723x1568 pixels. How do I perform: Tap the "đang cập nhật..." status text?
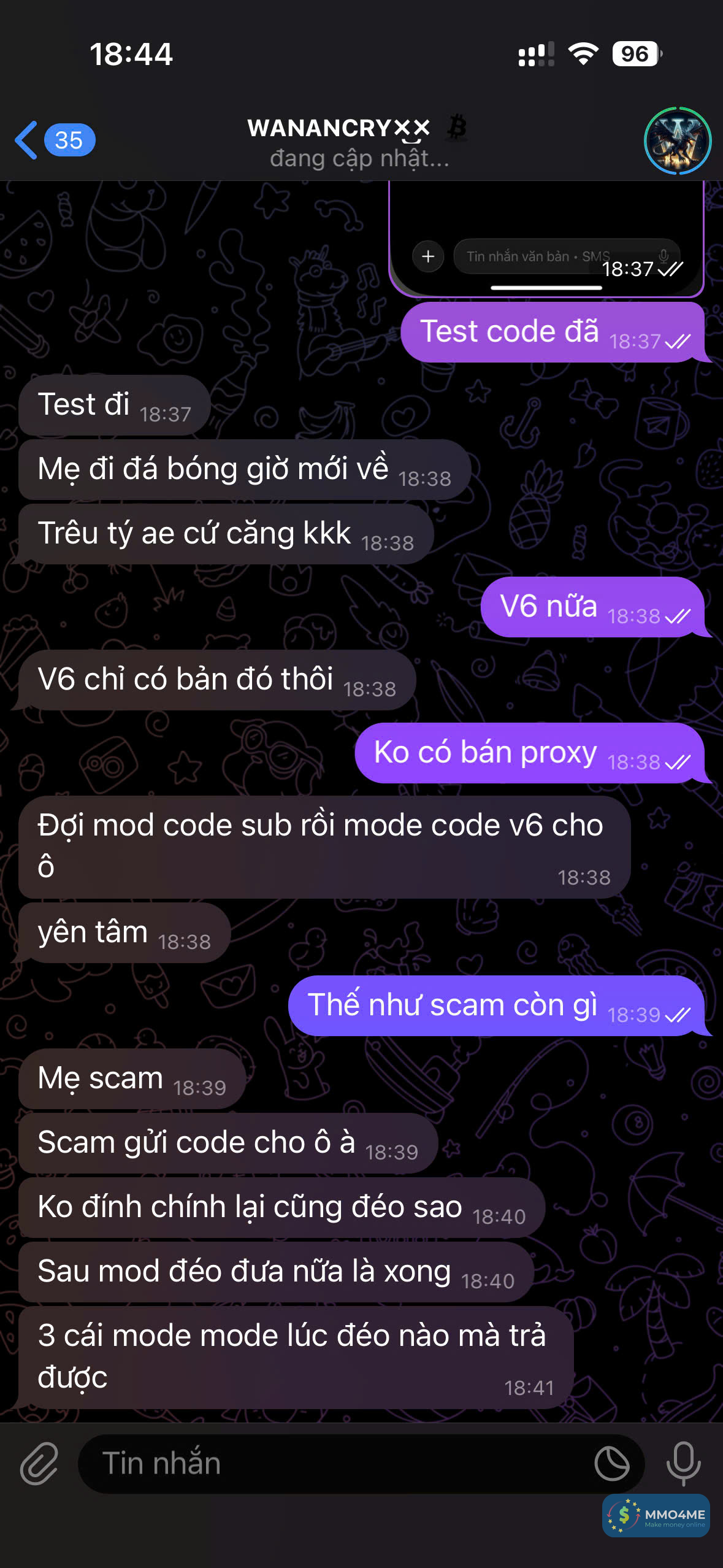360,158
